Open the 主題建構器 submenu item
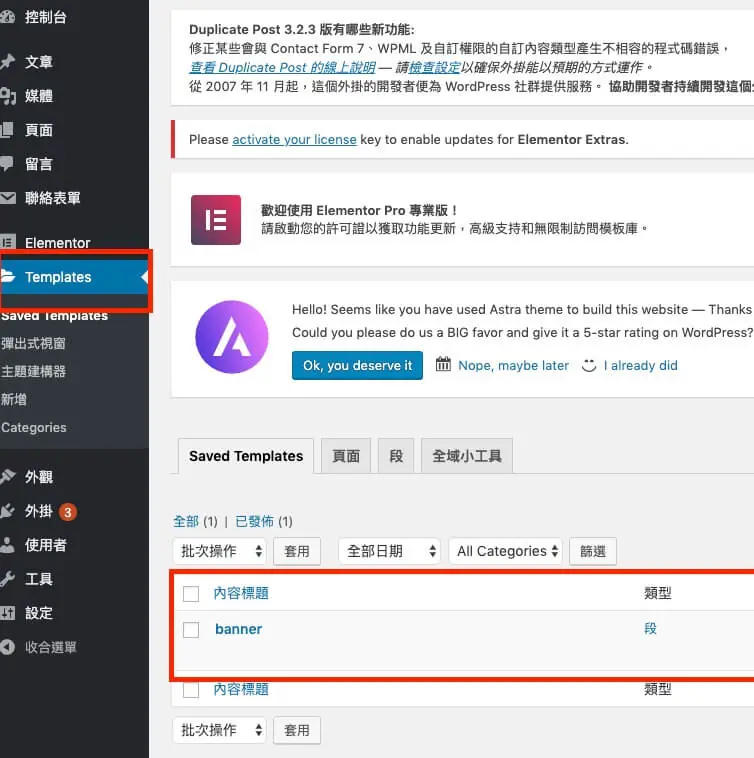754x758 pixels. pos(33,371)
